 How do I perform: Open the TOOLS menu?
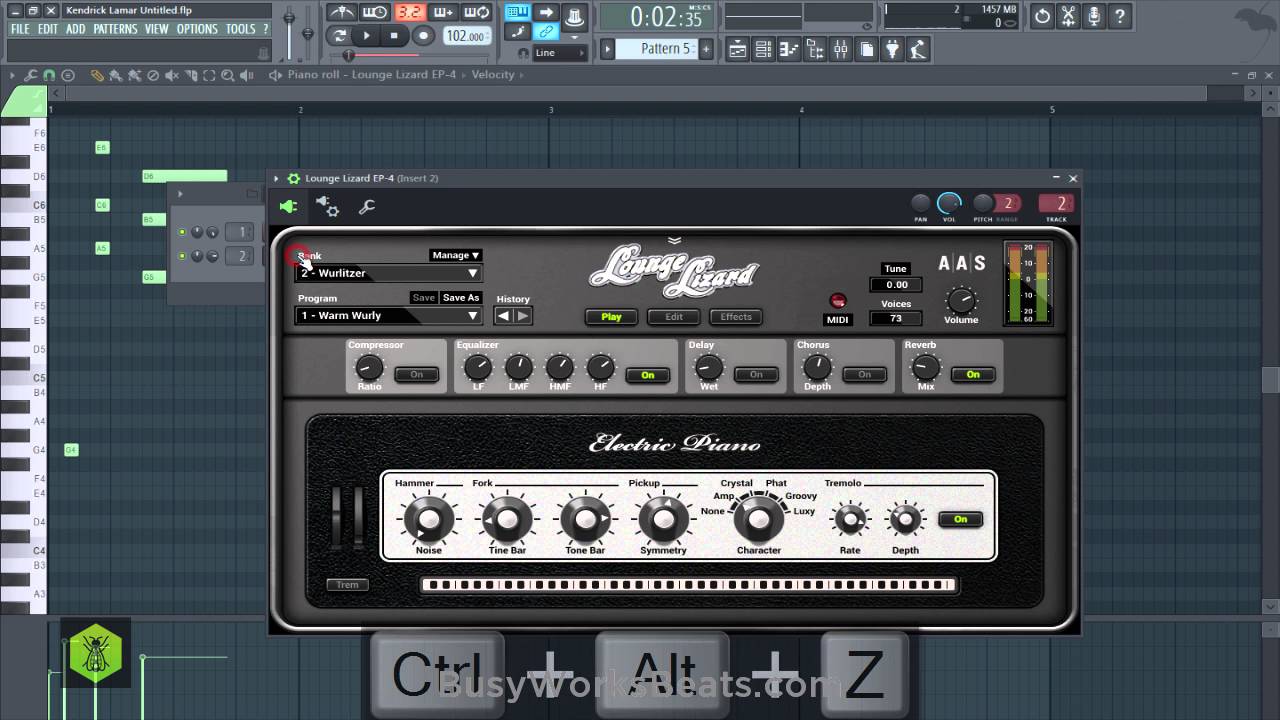click(241, 29)
